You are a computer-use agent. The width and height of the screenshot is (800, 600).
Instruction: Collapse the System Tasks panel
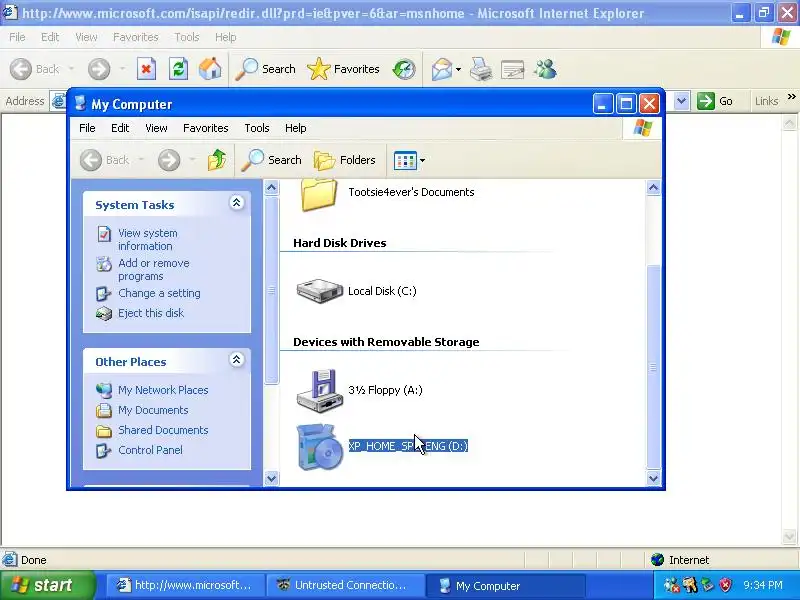click(x=236, y=203)
